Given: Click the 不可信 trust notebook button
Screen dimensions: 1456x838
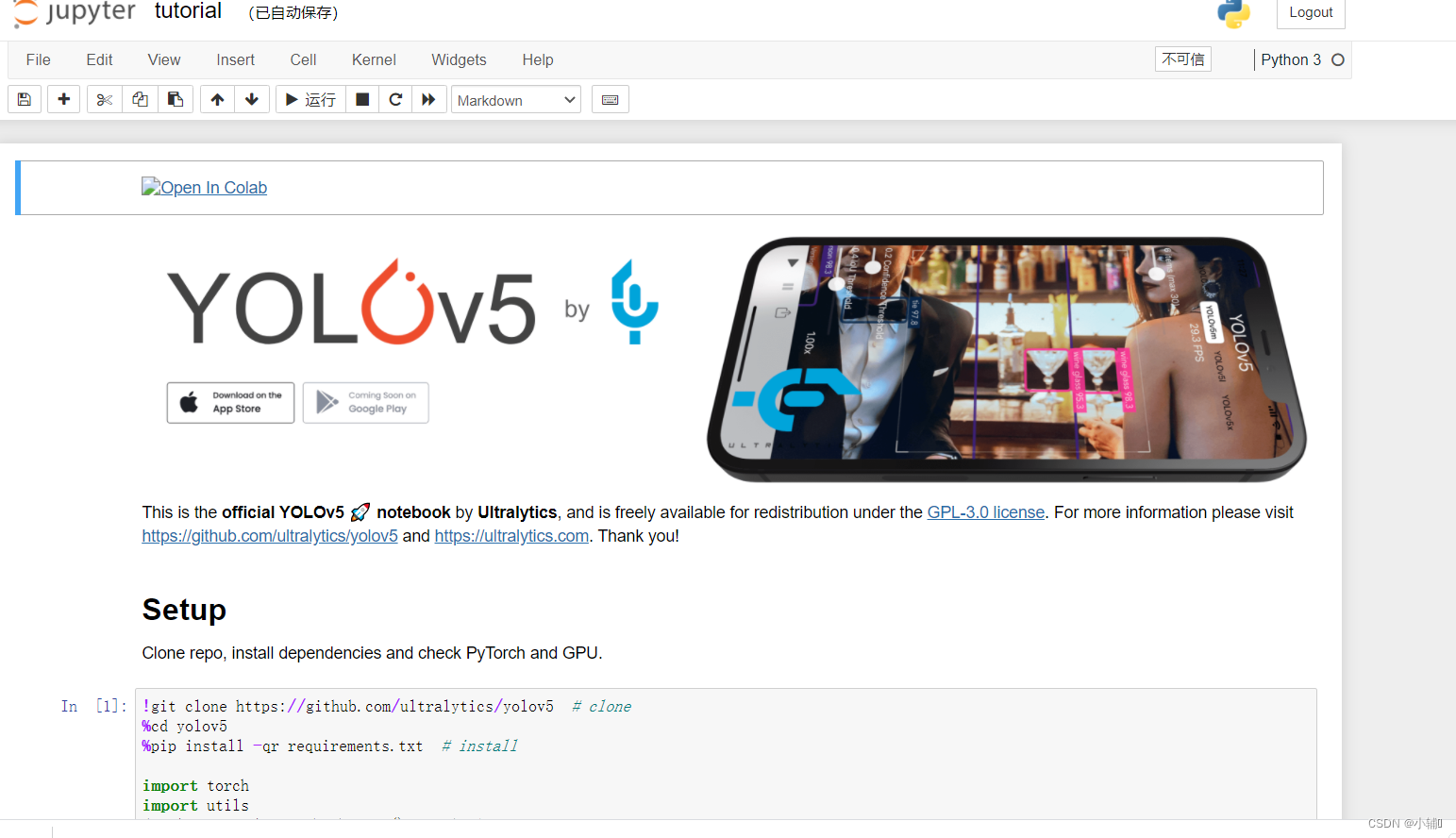Looking at the screenshot, I should [1183, 59].
